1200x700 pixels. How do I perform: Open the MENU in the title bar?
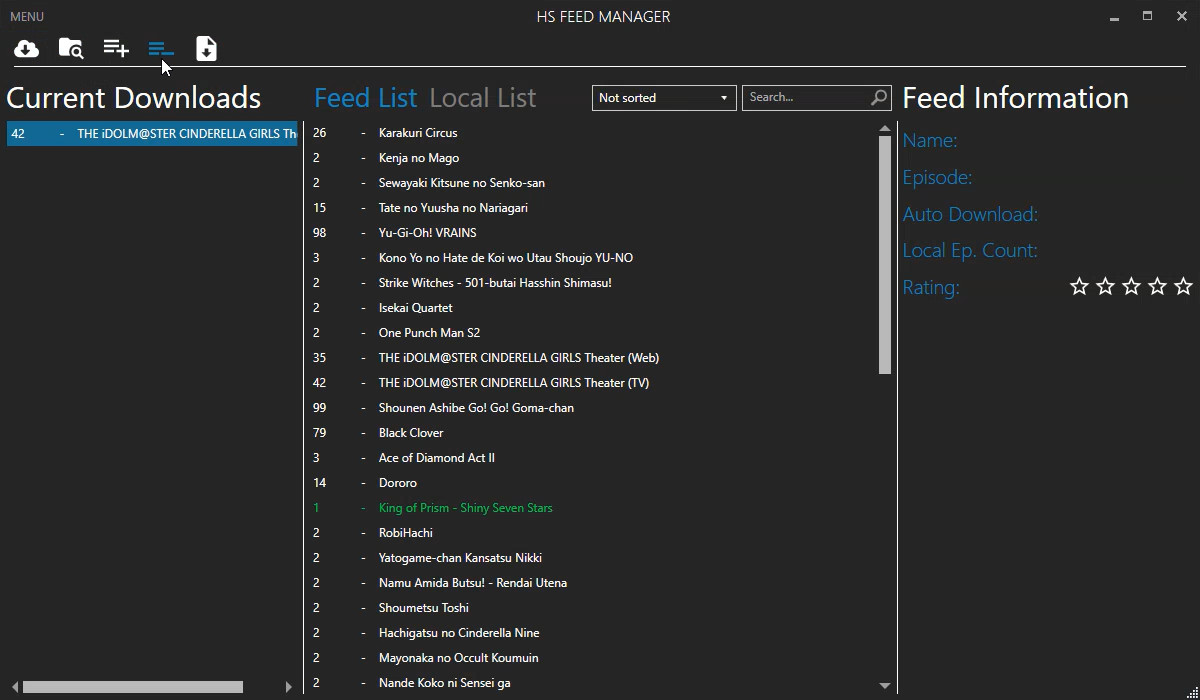tap(27, 17)
